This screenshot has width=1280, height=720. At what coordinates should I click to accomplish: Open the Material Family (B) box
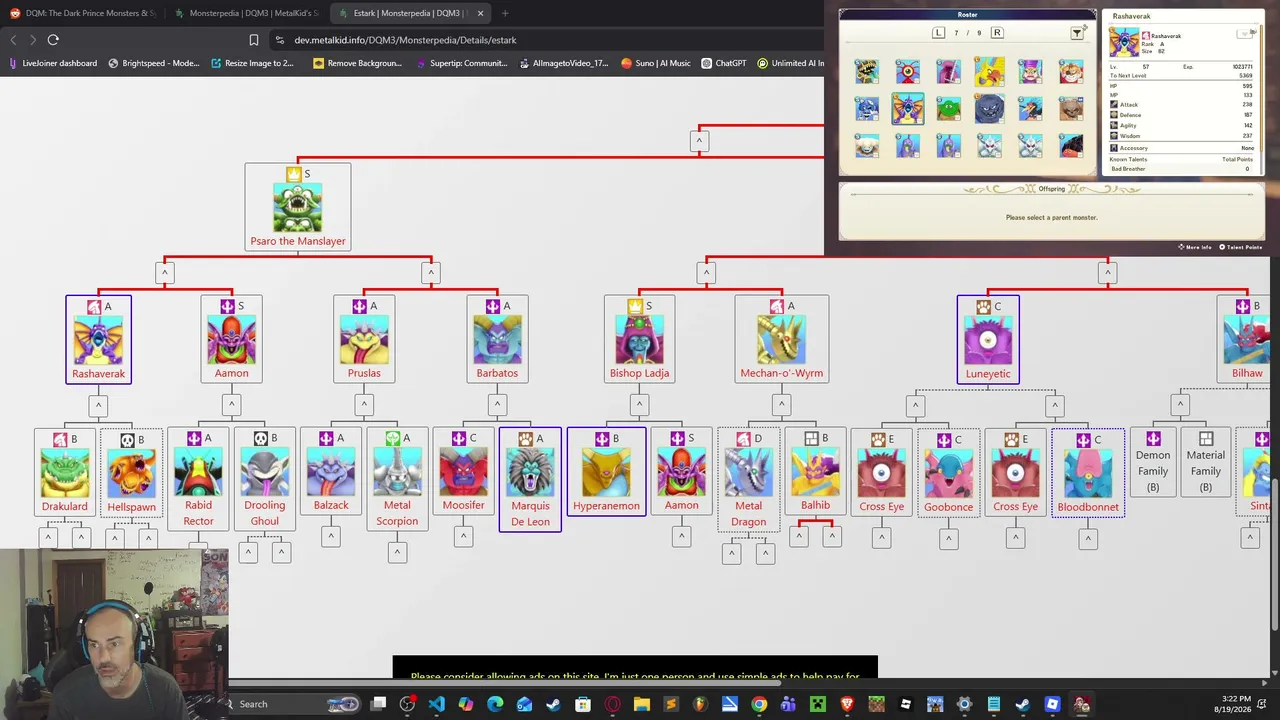[1206, 461]
